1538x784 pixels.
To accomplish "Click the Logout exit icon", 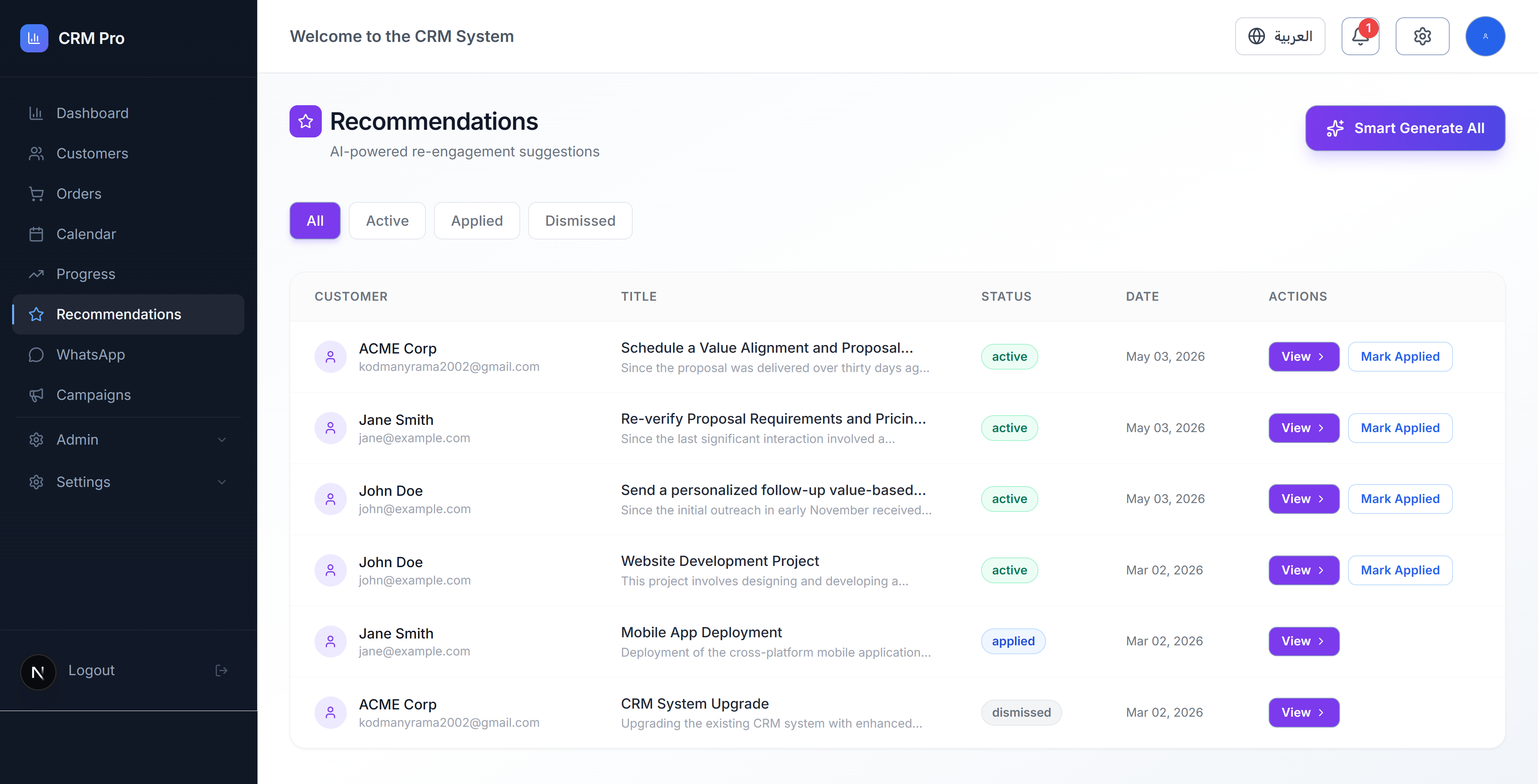I will click(x=221, y=671).
